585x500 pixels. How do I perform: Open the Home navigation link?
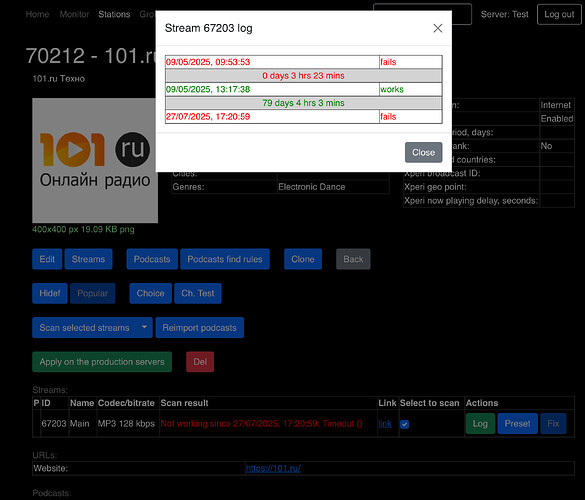(37, 14)
